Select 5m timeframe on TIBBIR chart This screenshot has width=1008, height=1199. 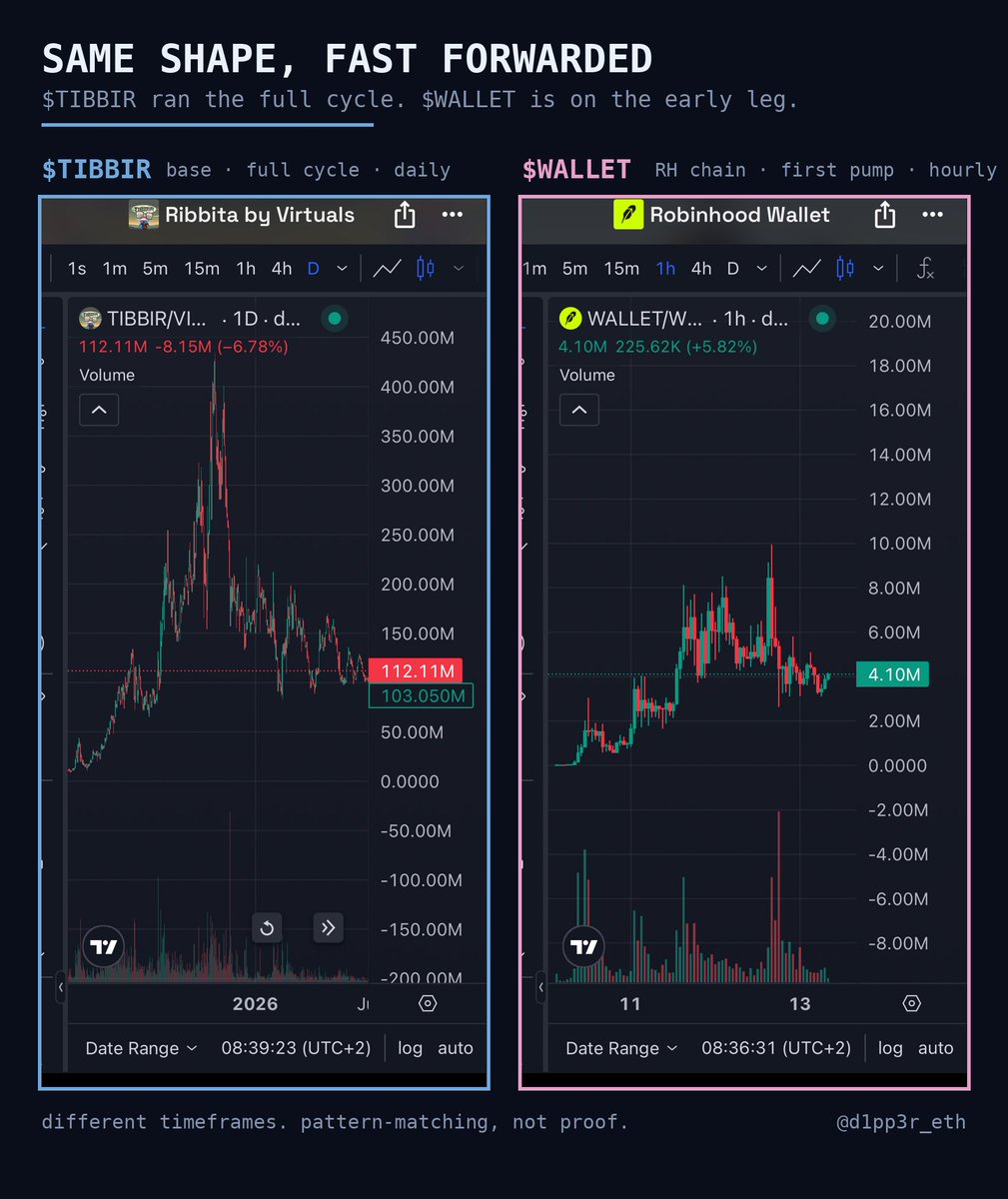coord(155,268)
